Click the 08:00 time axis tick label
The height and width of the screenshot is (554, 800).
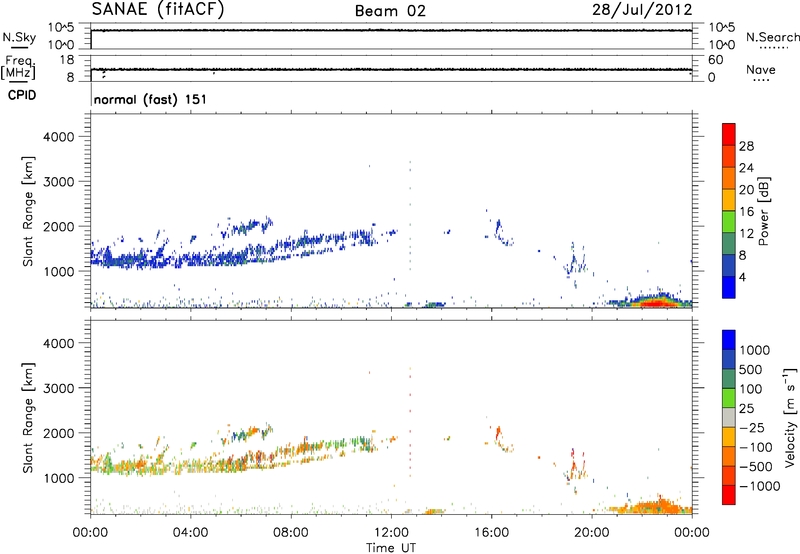pos(291,533)
